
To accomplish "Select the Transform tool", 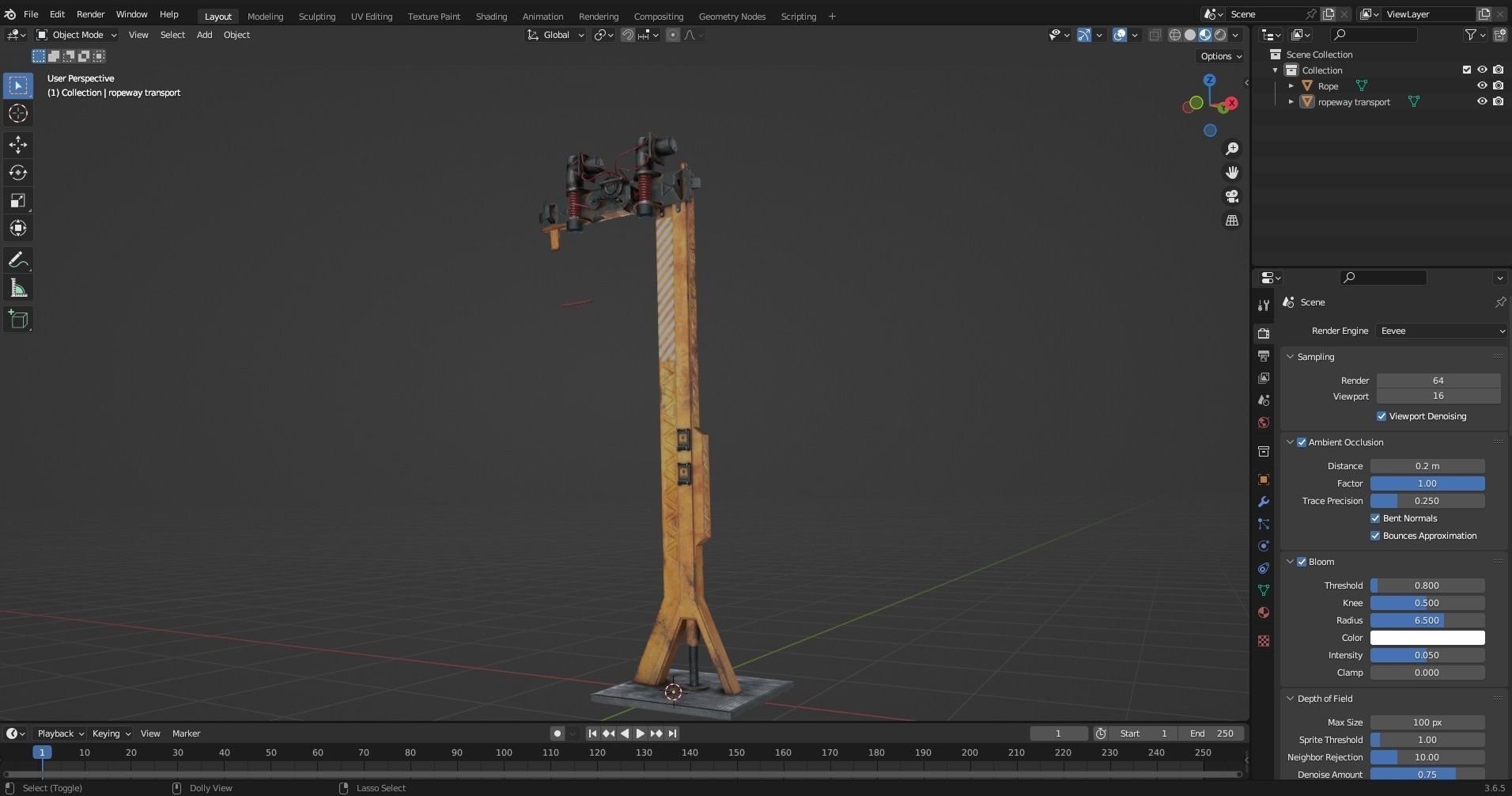I will tap(18, 228).
